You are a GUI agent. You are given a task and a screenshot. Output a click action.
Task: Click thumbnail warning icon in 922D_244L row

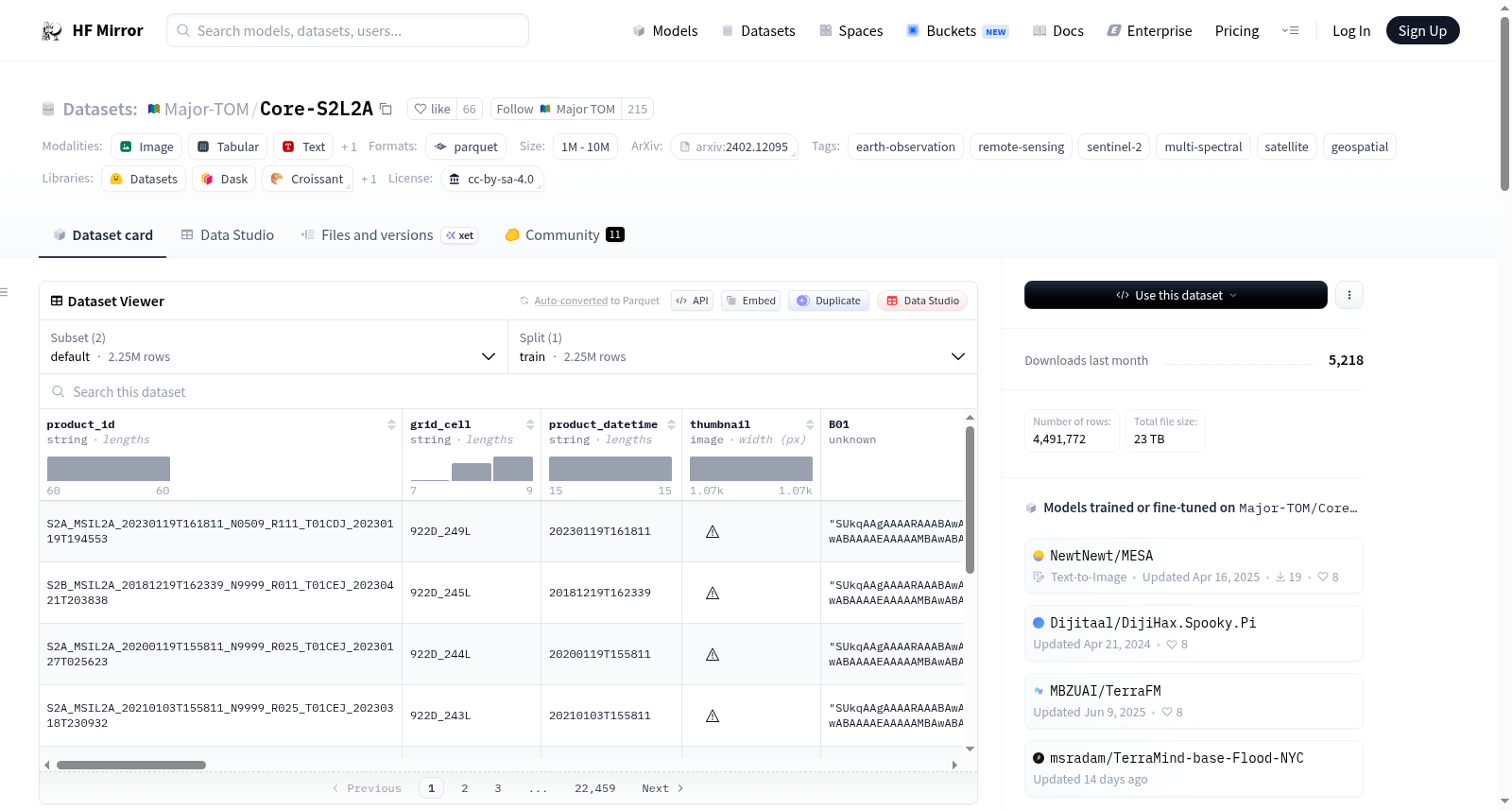coord(713,654)
